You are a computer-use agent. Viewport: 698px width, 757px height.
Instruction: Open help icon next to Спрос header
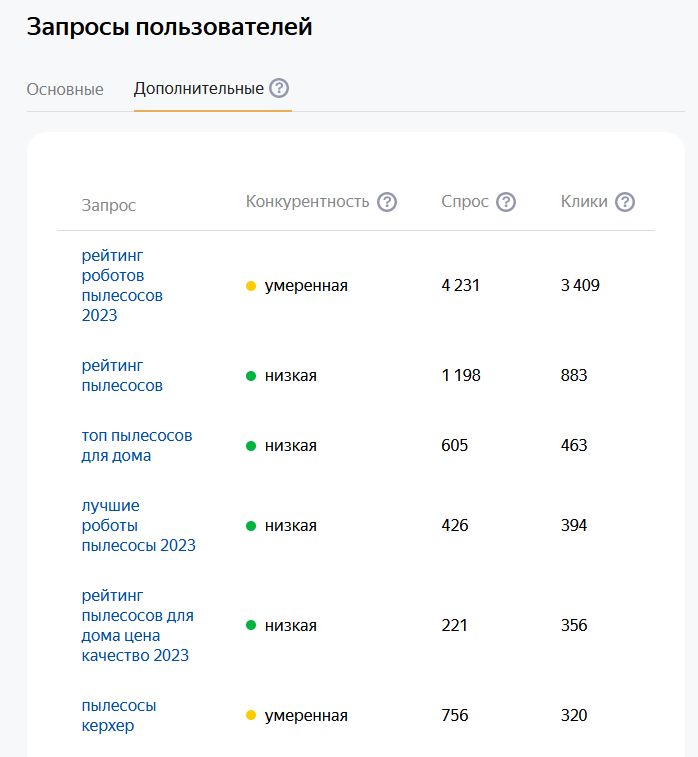[506, 202]
